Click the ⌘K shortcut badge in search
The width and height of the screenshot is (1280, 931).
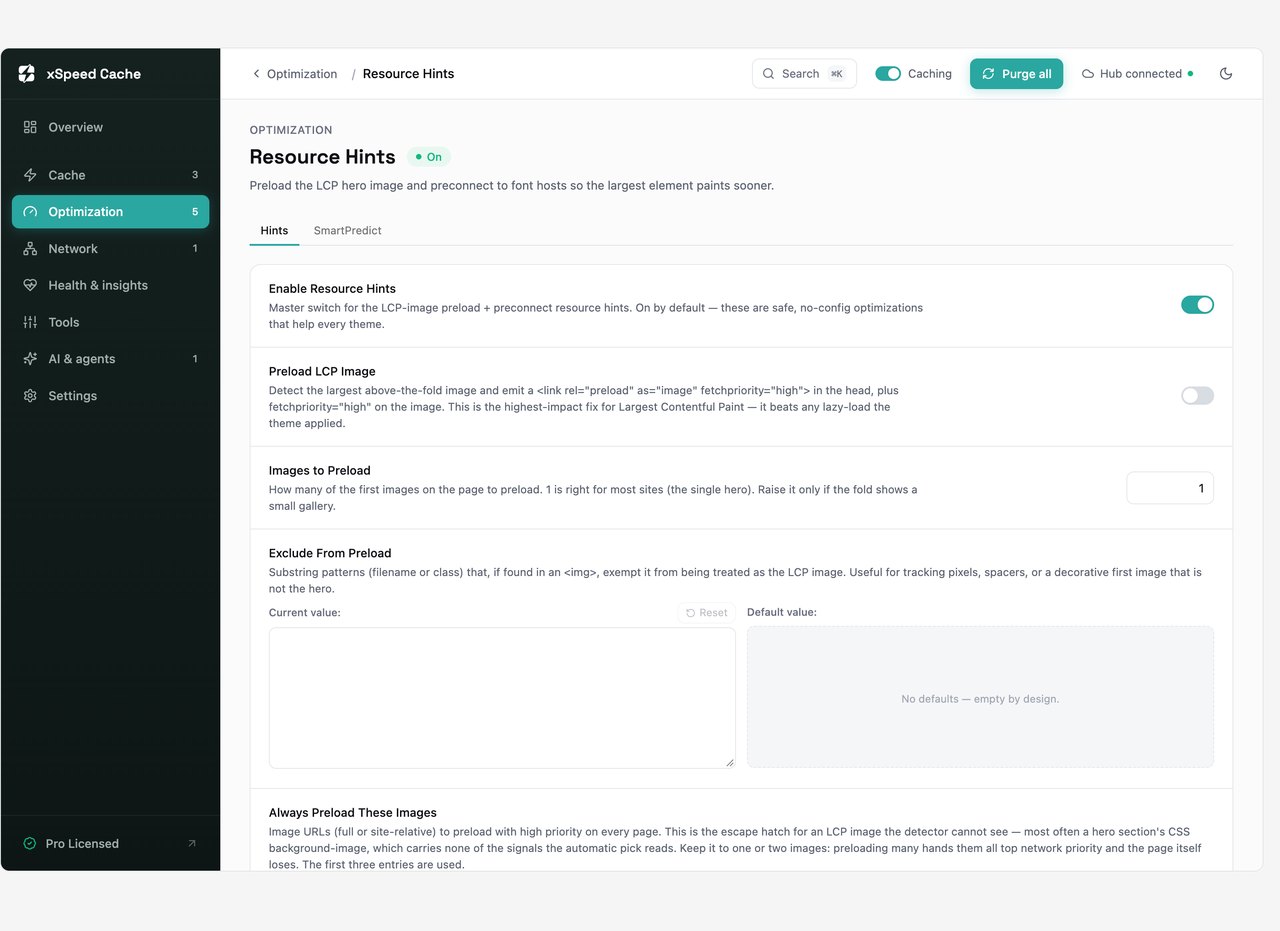coord(837,74)
